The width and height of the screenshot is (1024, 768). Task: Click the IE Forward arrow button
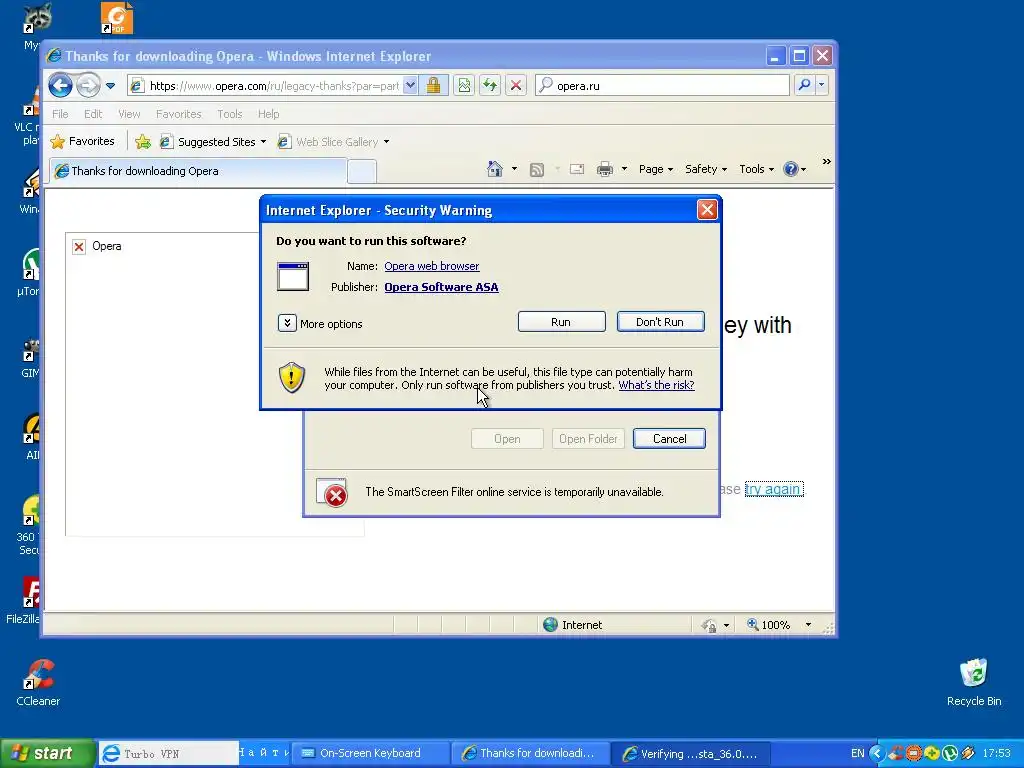click(x=88, y=85)
